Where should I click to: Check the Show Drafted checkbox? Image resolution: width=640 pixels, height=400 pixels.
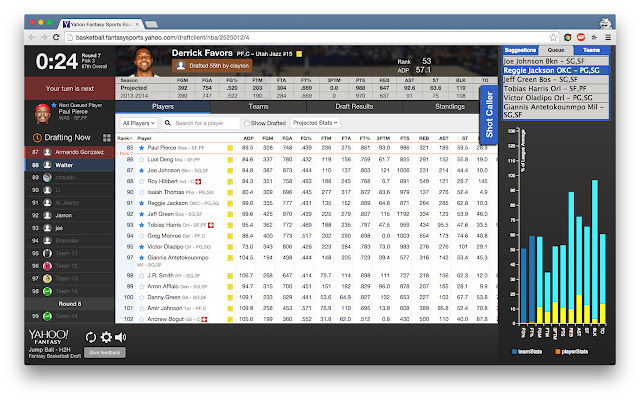point(247,123)
